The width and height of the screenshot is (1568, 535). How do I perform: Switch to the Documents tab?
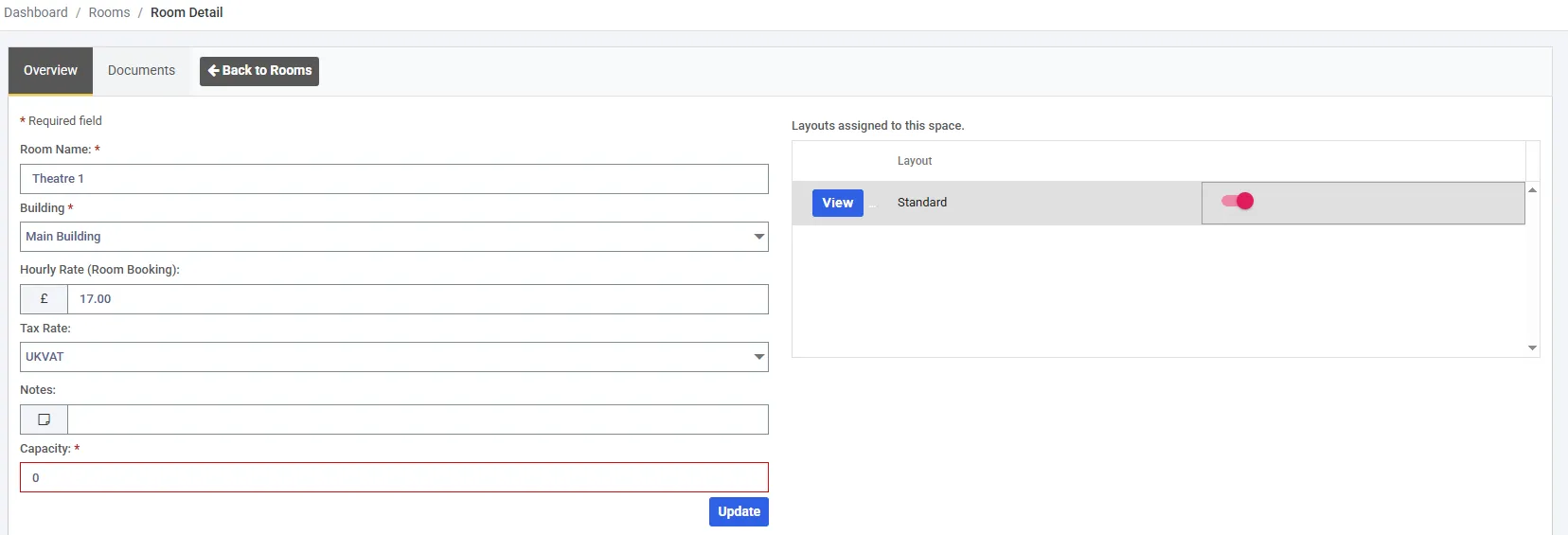141,71
